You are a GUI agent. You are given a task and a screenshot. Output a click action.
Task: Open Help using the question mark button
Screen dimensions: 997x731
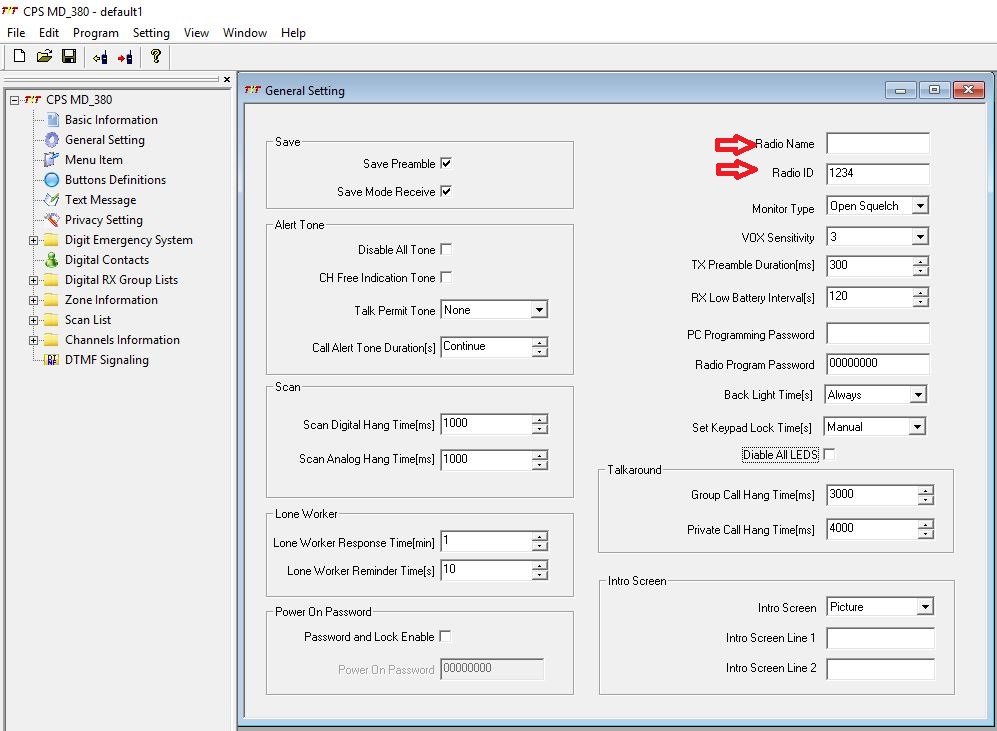click(156, 57)
